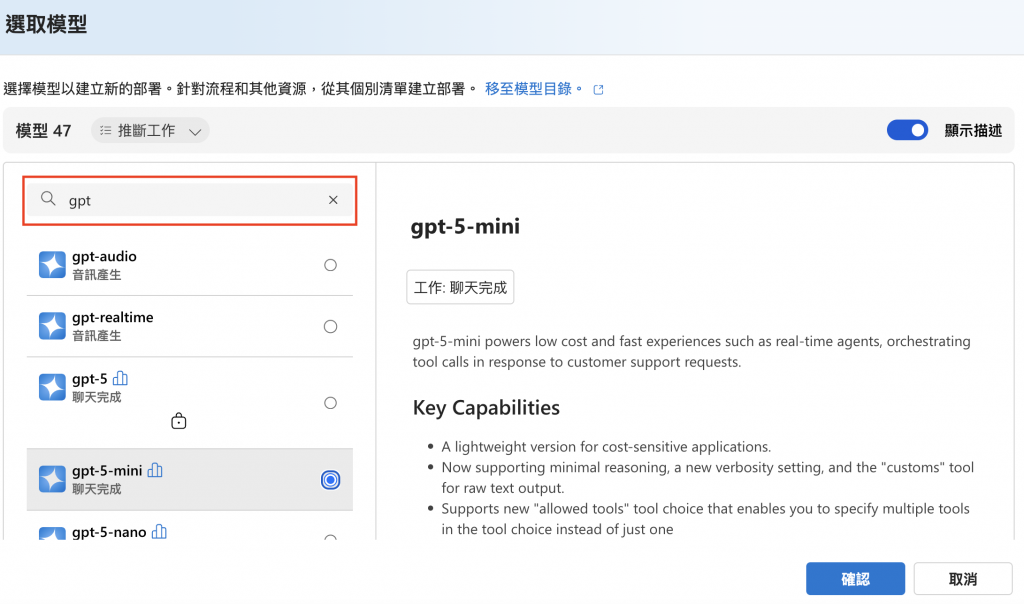Click the gpt-realtime model icon
Image resolution: width=1024 pixels, height=604 pixels.
pyautogui.click(x=52, y=326)
